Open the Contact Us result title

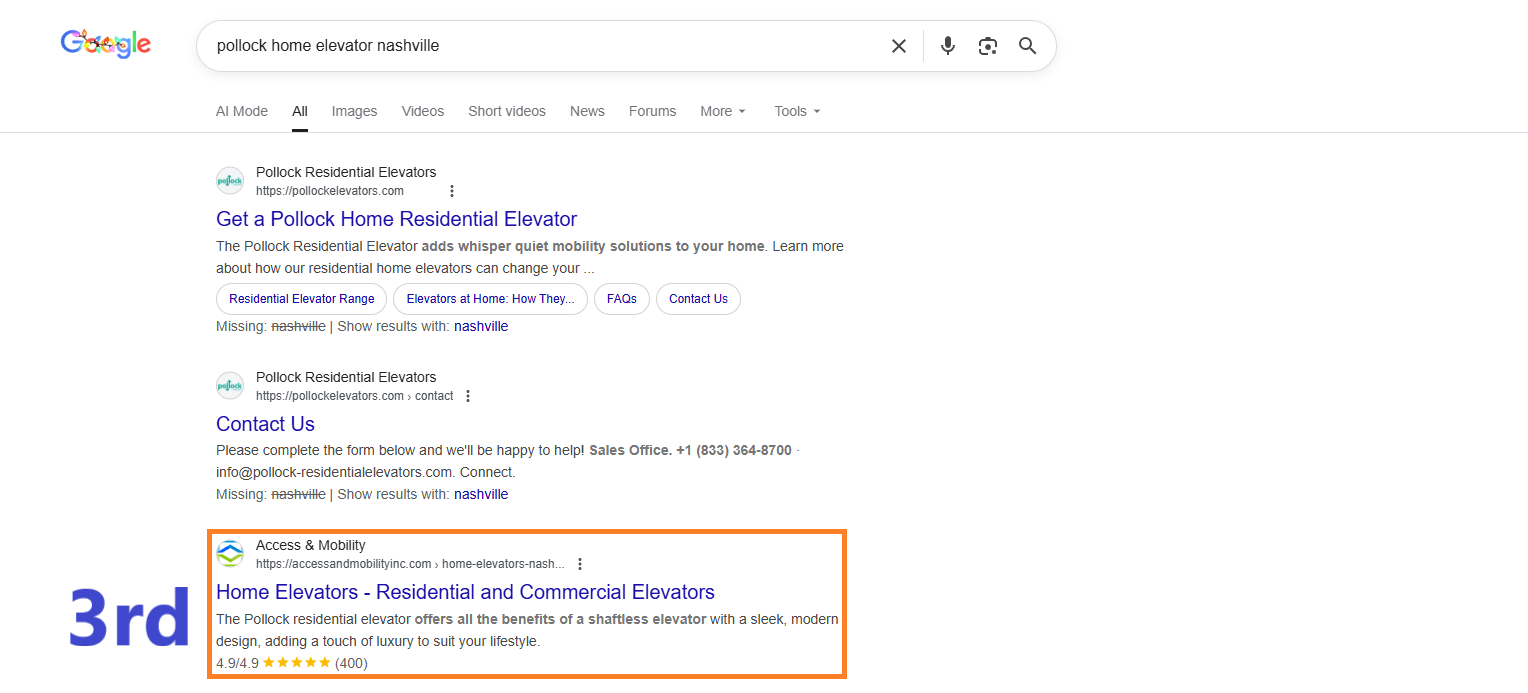[265, 424]
